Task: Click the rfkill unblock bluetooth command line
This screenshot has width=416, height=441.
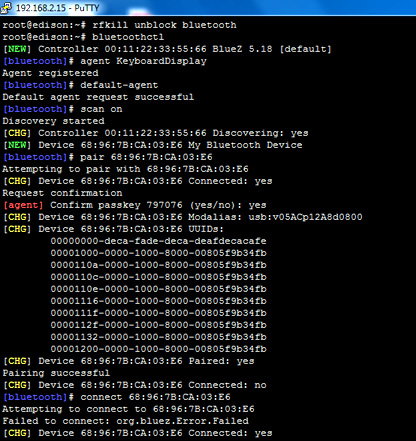Action: tap(119, 25)
